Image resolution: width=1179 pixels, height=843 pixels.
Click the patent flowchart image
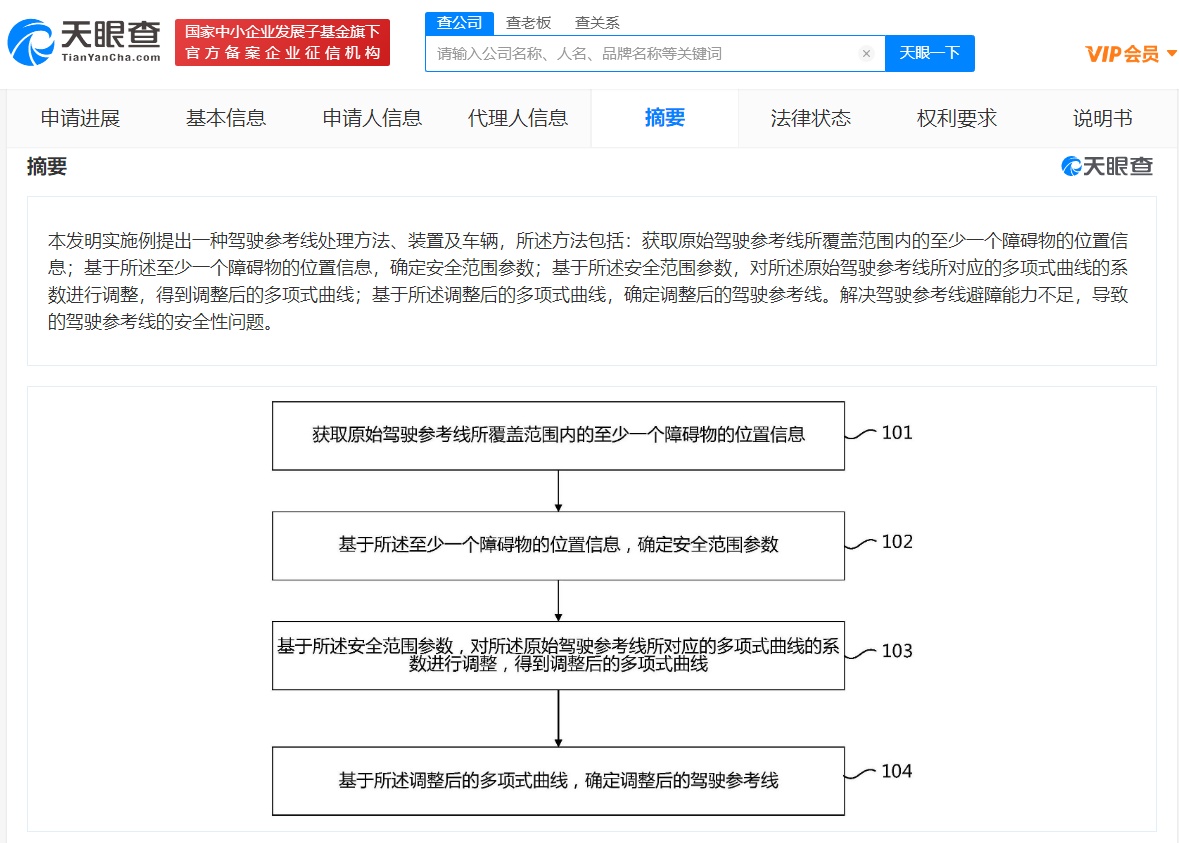click(x=591, y=608)
